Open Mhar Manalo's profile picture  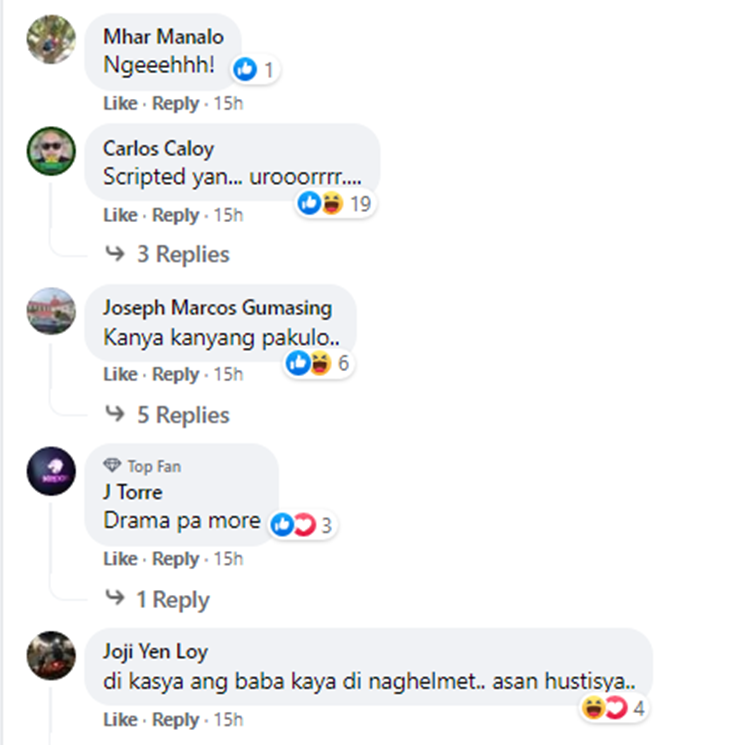coord(51,40)
